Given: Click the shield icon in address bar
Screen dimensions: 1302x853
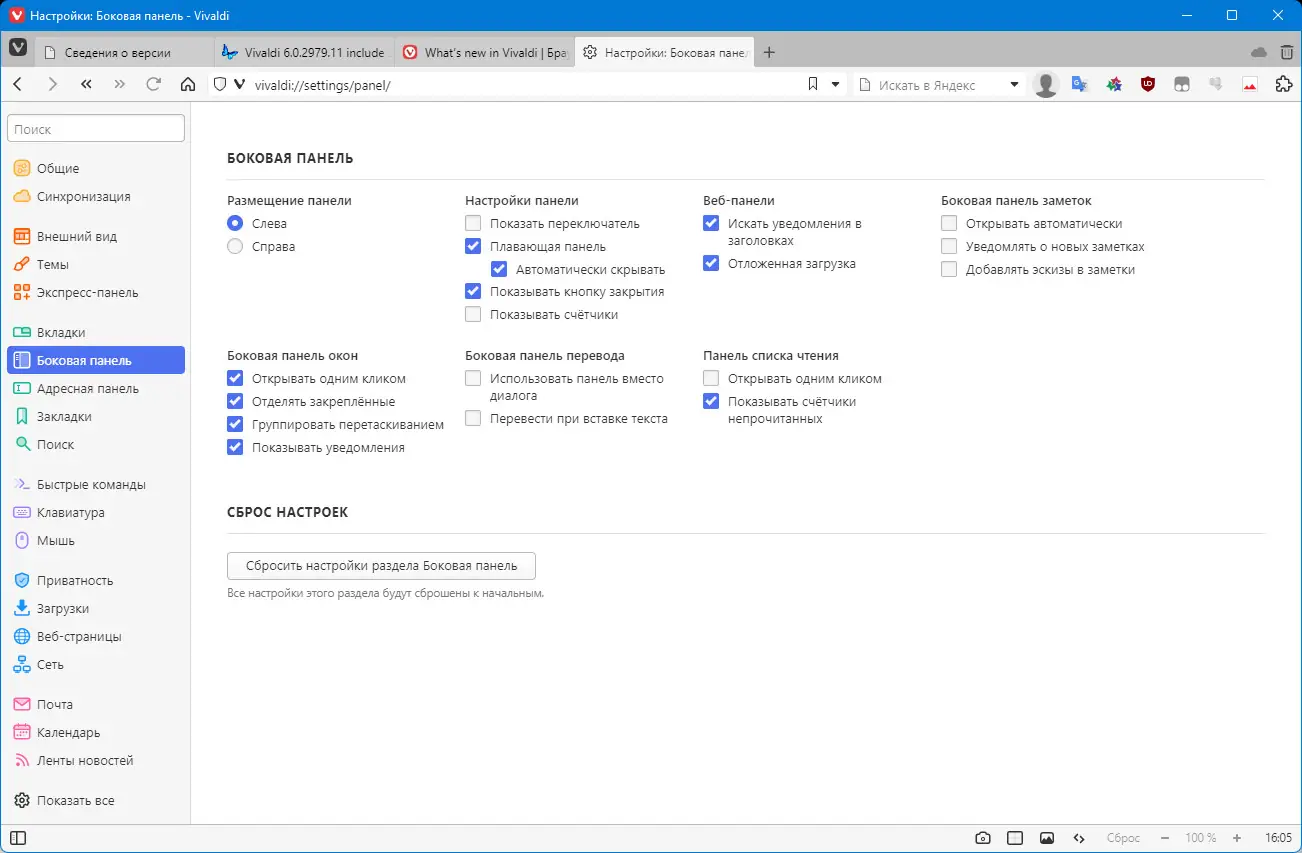Looking at the screenshot, I should click(221, 85).
